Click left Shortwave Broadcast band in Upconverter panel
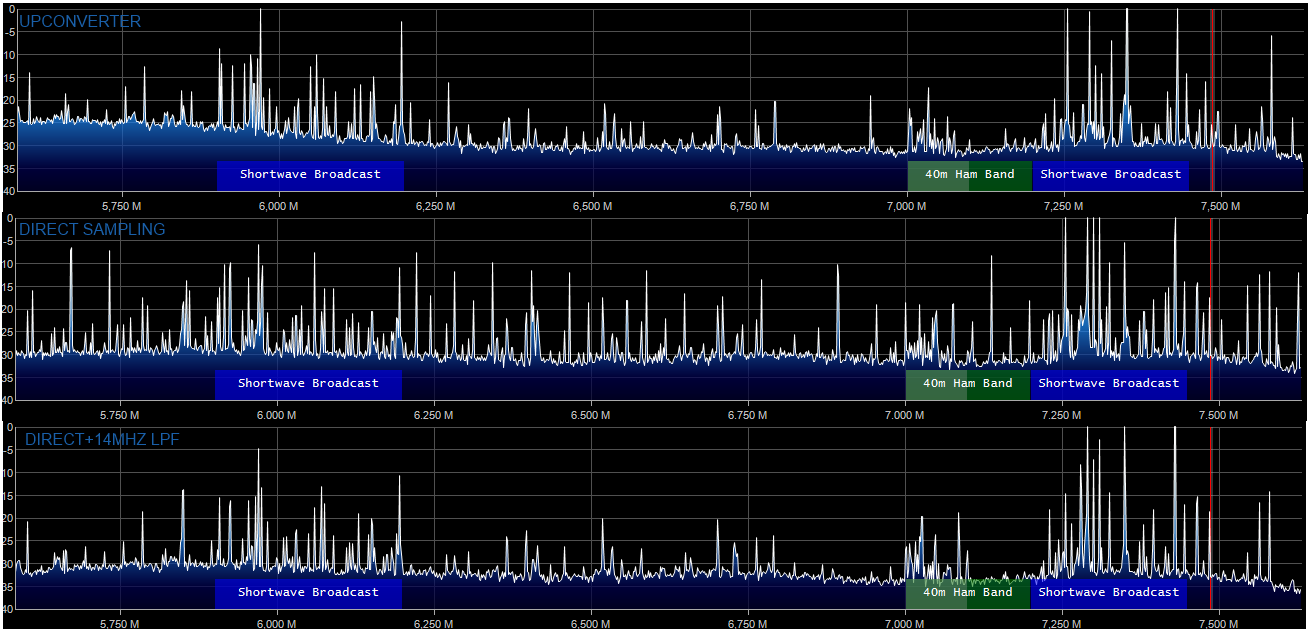The width and height of the screenshot is (1308, 631). coord(310,174)
